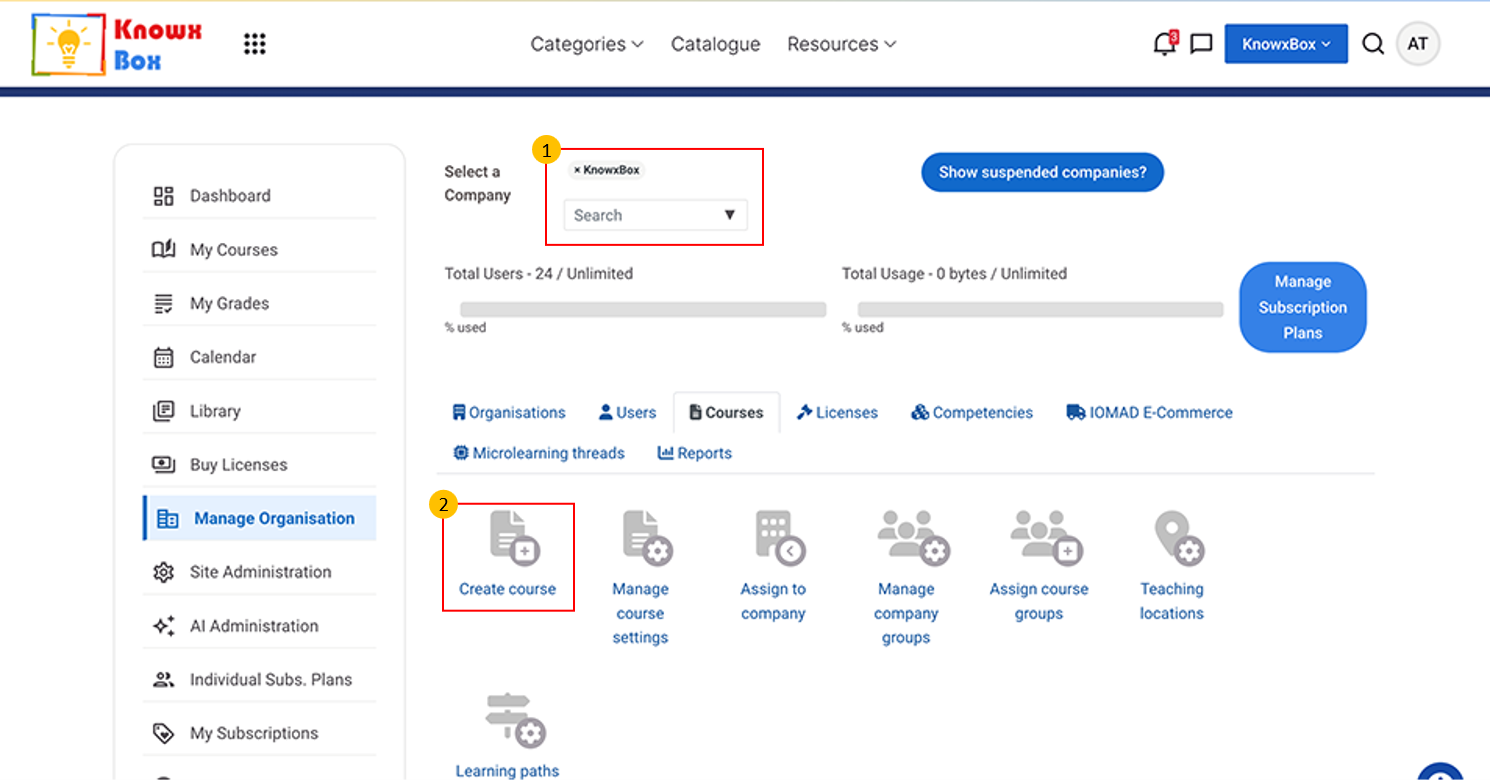1490x780 pixels.
Task: Open the AT user avatar menu
Action: click(x=1417, y=44)
